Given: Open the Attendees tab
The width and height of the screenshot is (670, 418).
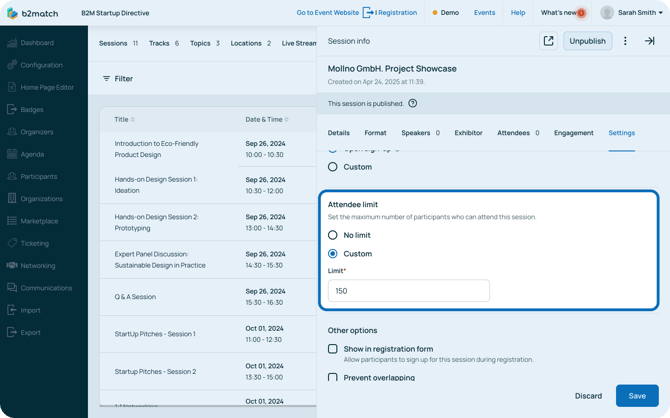Looking at the screenshot, I should (518, 133).
